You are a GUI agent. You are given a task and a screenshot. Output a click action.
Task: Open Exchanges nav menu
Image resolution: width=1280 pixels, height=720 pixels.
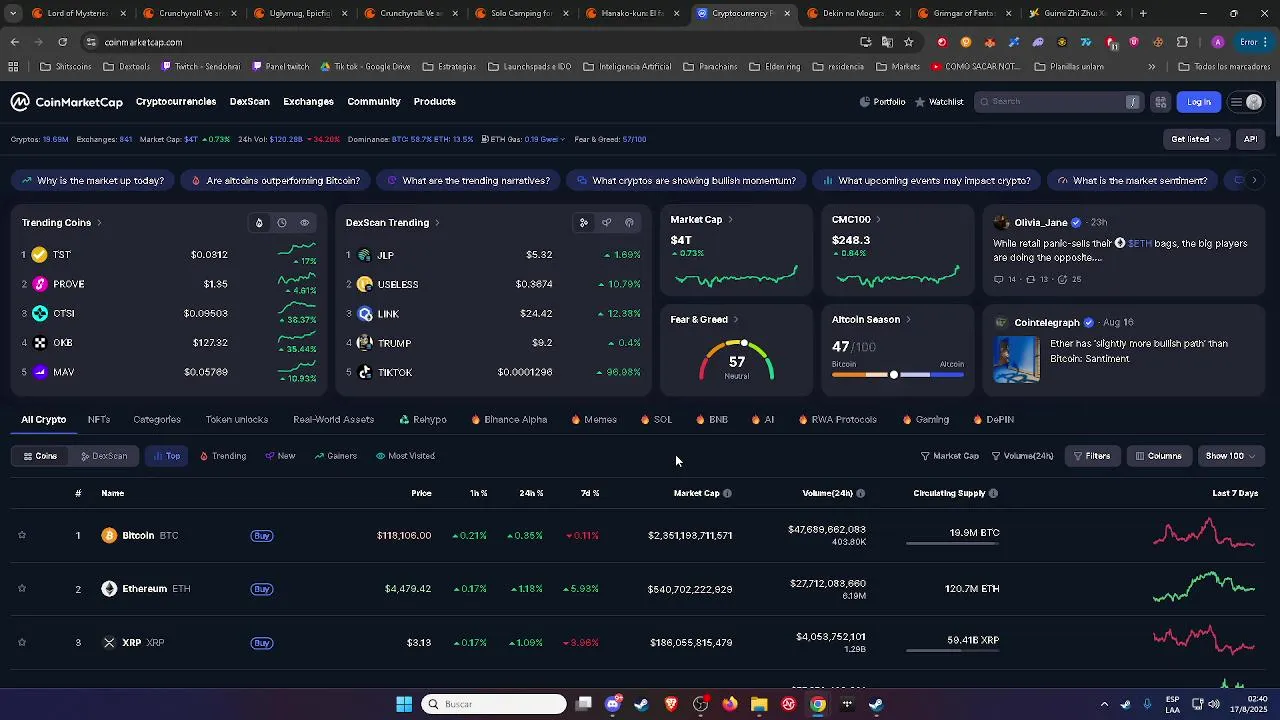308,102
